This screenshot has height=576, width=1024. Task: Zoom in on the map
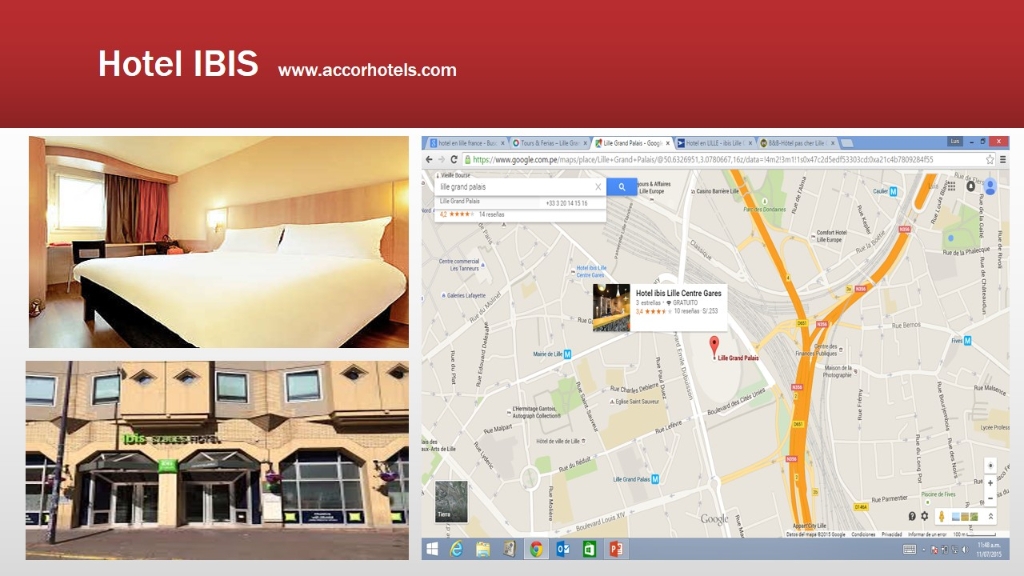point(990,483)
